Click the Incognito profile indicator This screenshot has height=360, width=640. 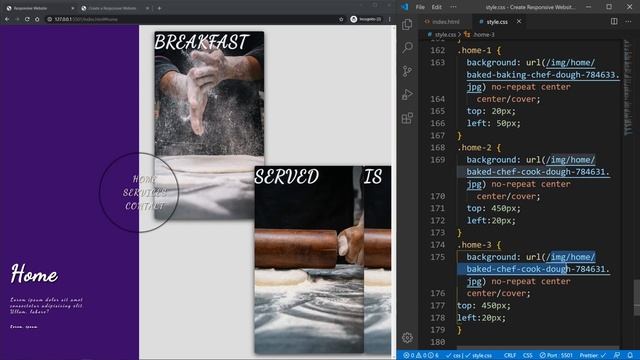pos(366,19)
